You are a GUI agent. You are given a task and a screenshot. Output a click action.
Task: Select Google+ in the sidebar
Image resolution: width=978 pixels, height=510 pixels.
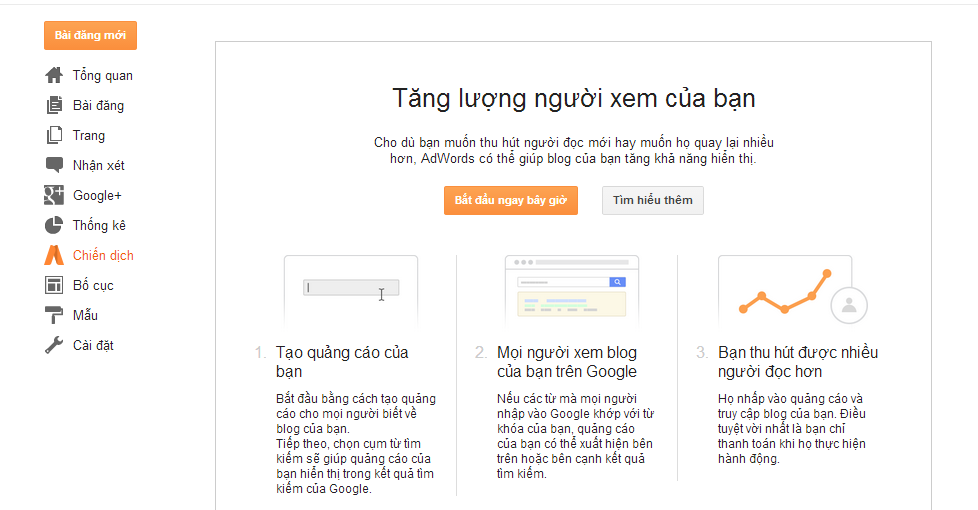(x=97, y=195)
